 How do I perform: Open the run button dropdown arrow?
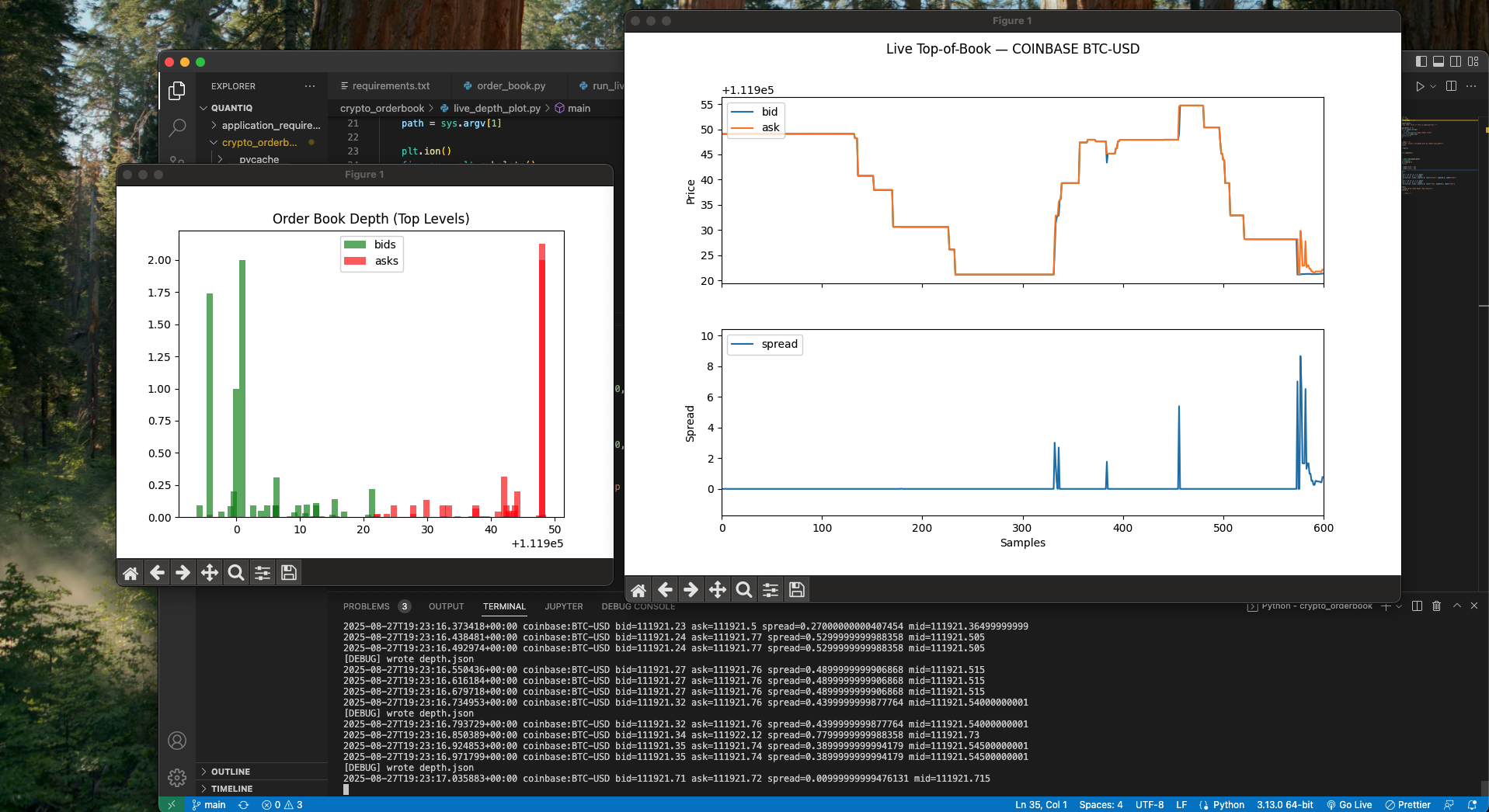tap(1433, 86)
